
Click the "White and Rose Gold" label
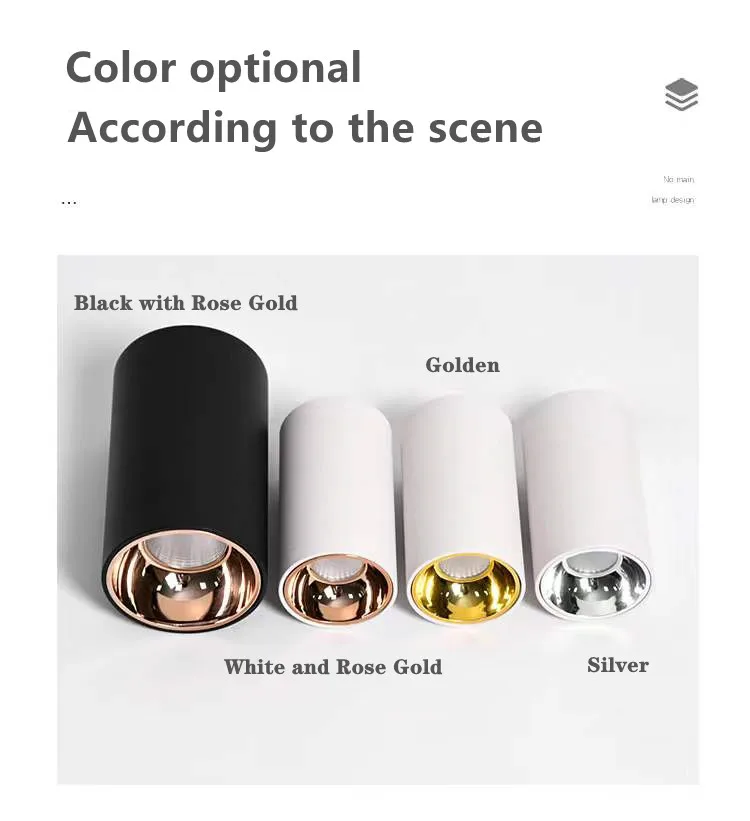tap(333, 667)
